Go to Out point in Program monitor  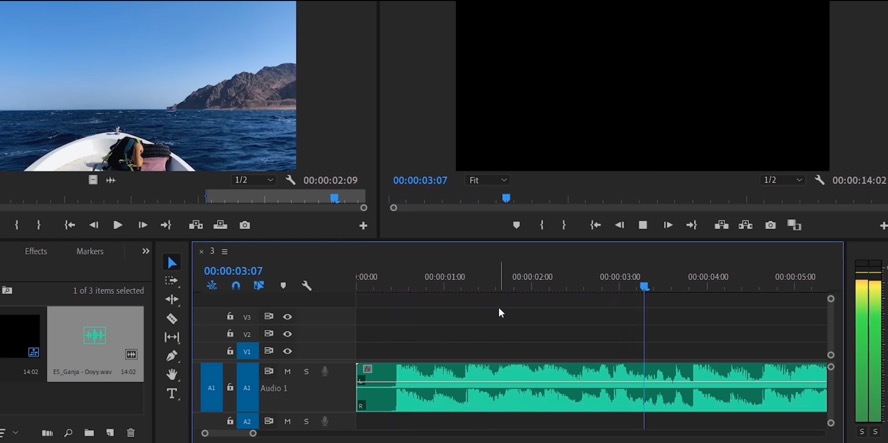point(691,225)
